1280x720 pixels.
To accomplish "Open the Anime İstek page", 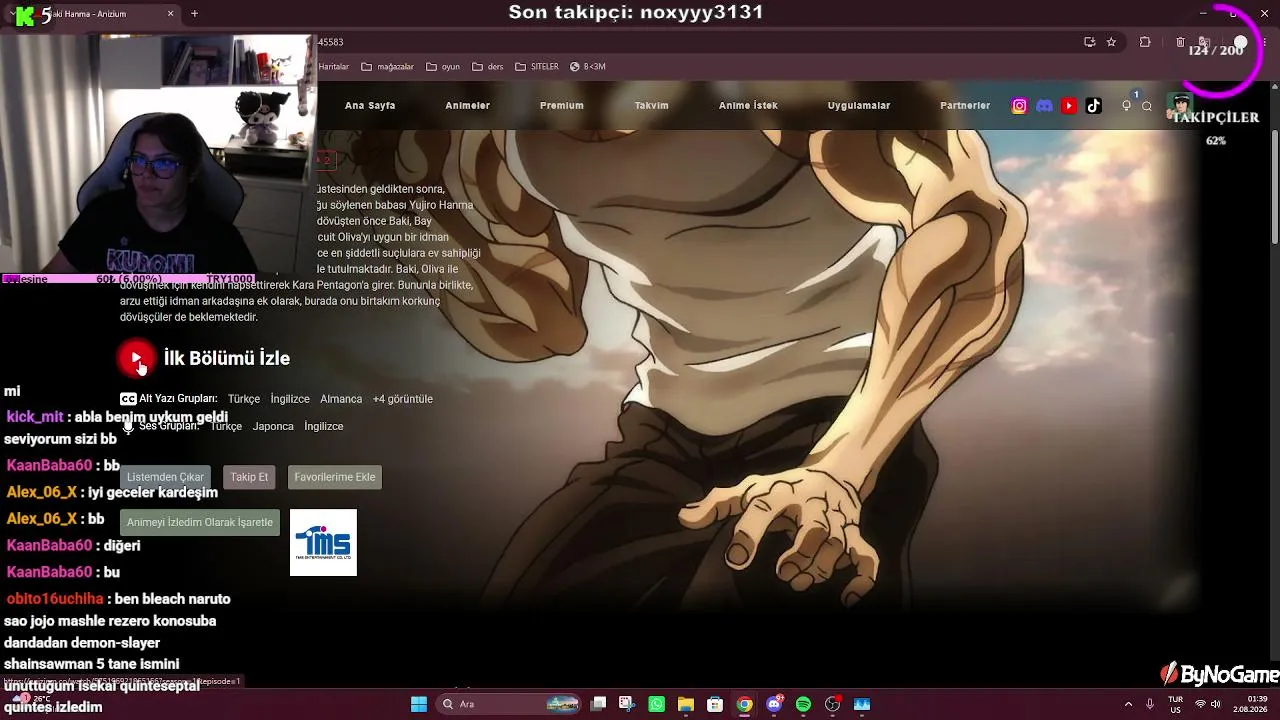I will coord(748,106).
